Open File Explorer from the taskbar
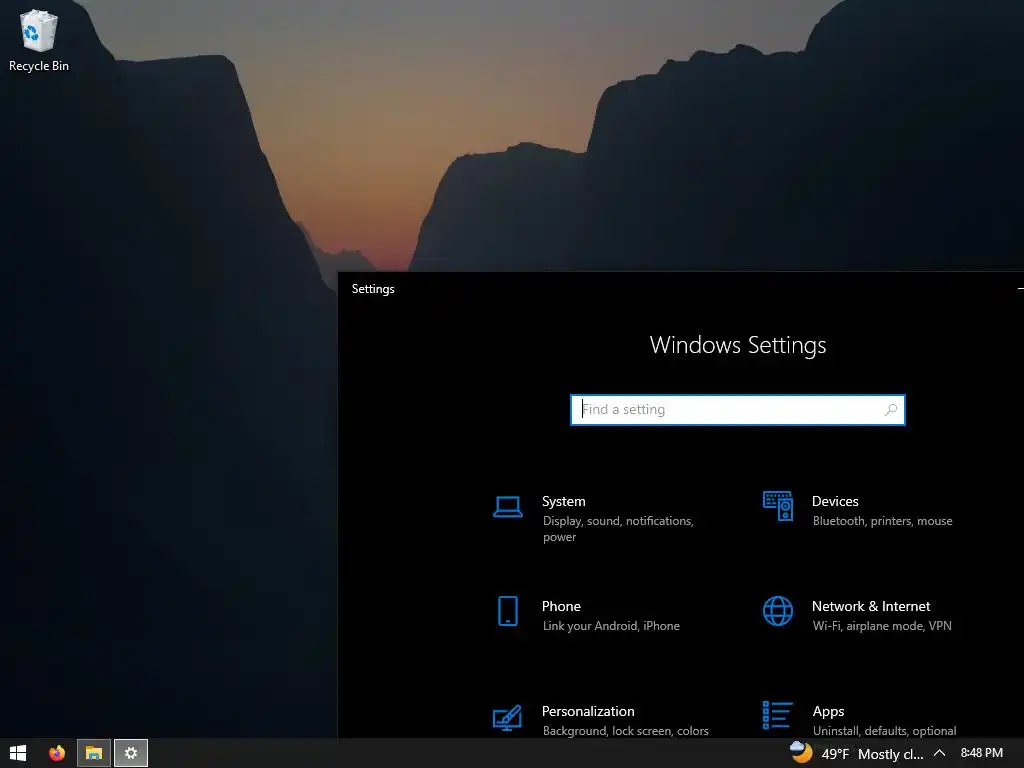The image size is (1024, 768). (x=94, y=753)
